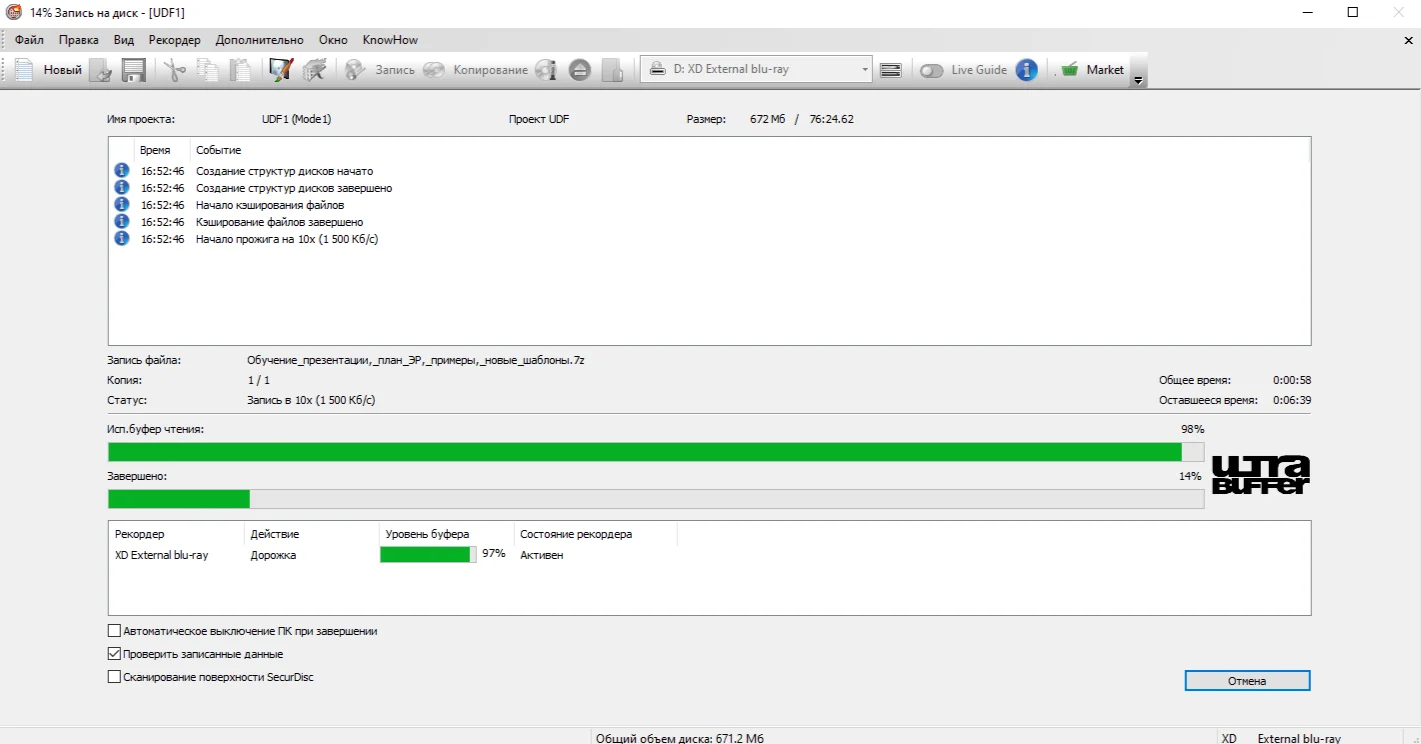Click the Market toolbar label
The width and height of the screenshot is (1421, 744).
(1105, 70)
